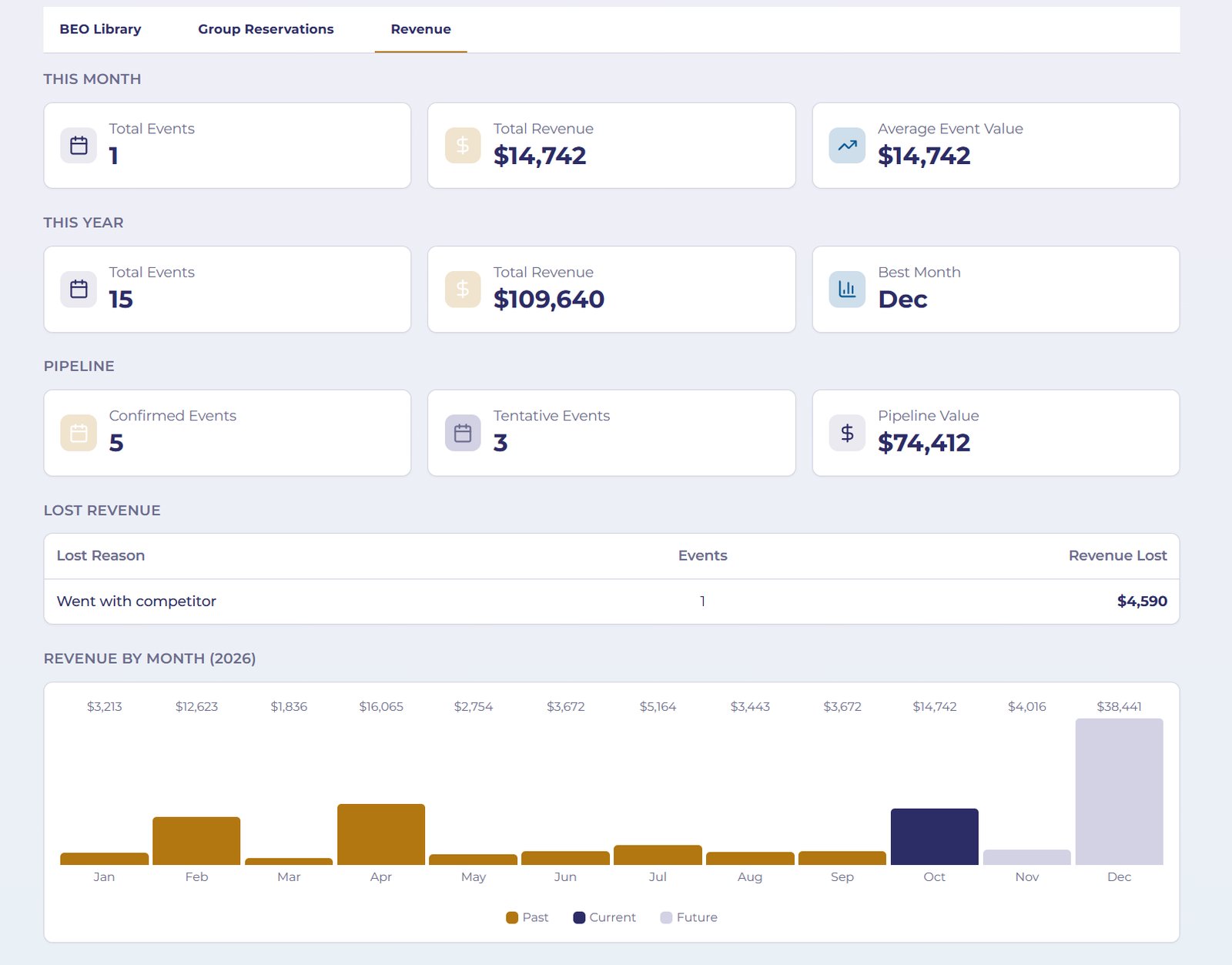This screenshot has width=1232, height=965.
Task: Switch to Group Reservations tab
Action: (x=266, y=29)
